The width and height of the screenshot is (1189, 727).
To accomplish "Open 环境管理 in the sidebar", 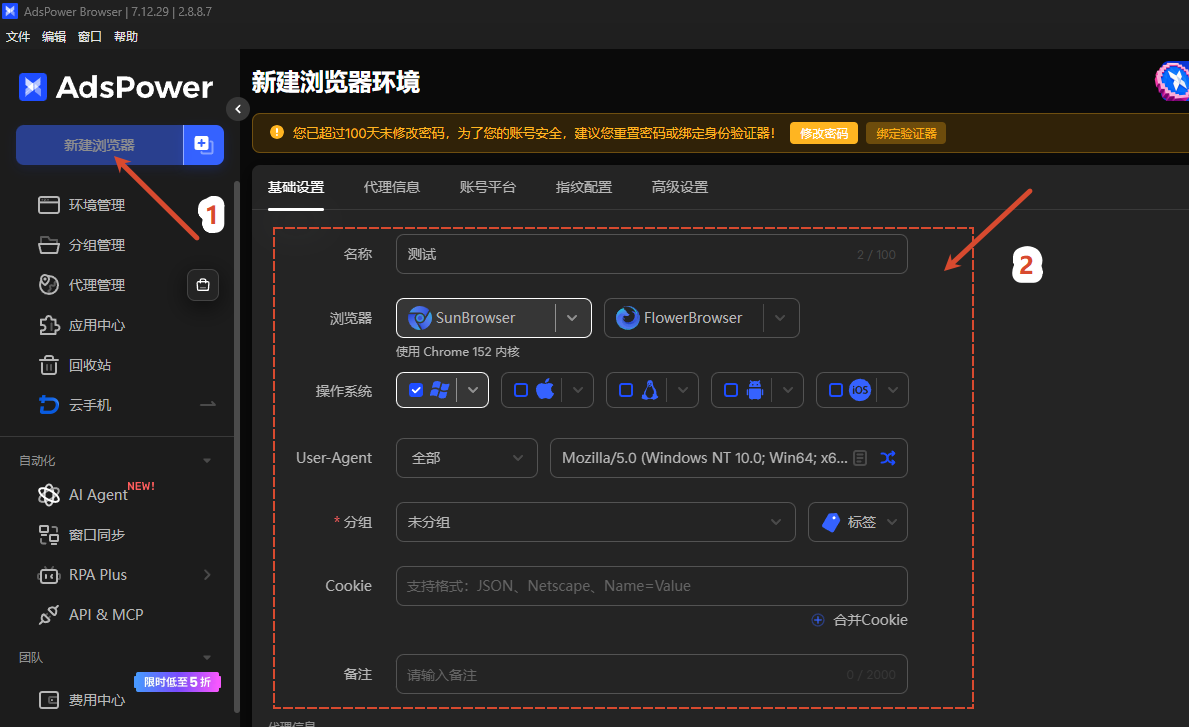I will coord(97,205).
